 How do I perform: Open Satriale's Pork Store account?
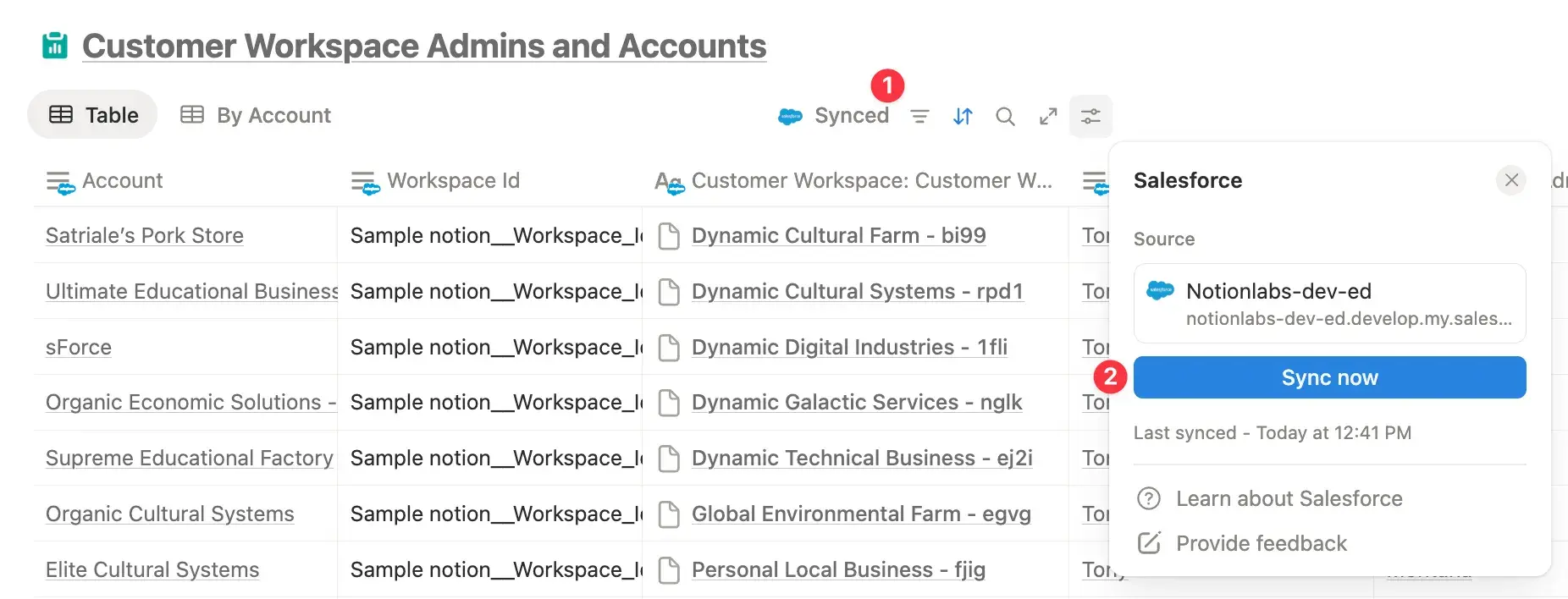[x=145, y=235]
